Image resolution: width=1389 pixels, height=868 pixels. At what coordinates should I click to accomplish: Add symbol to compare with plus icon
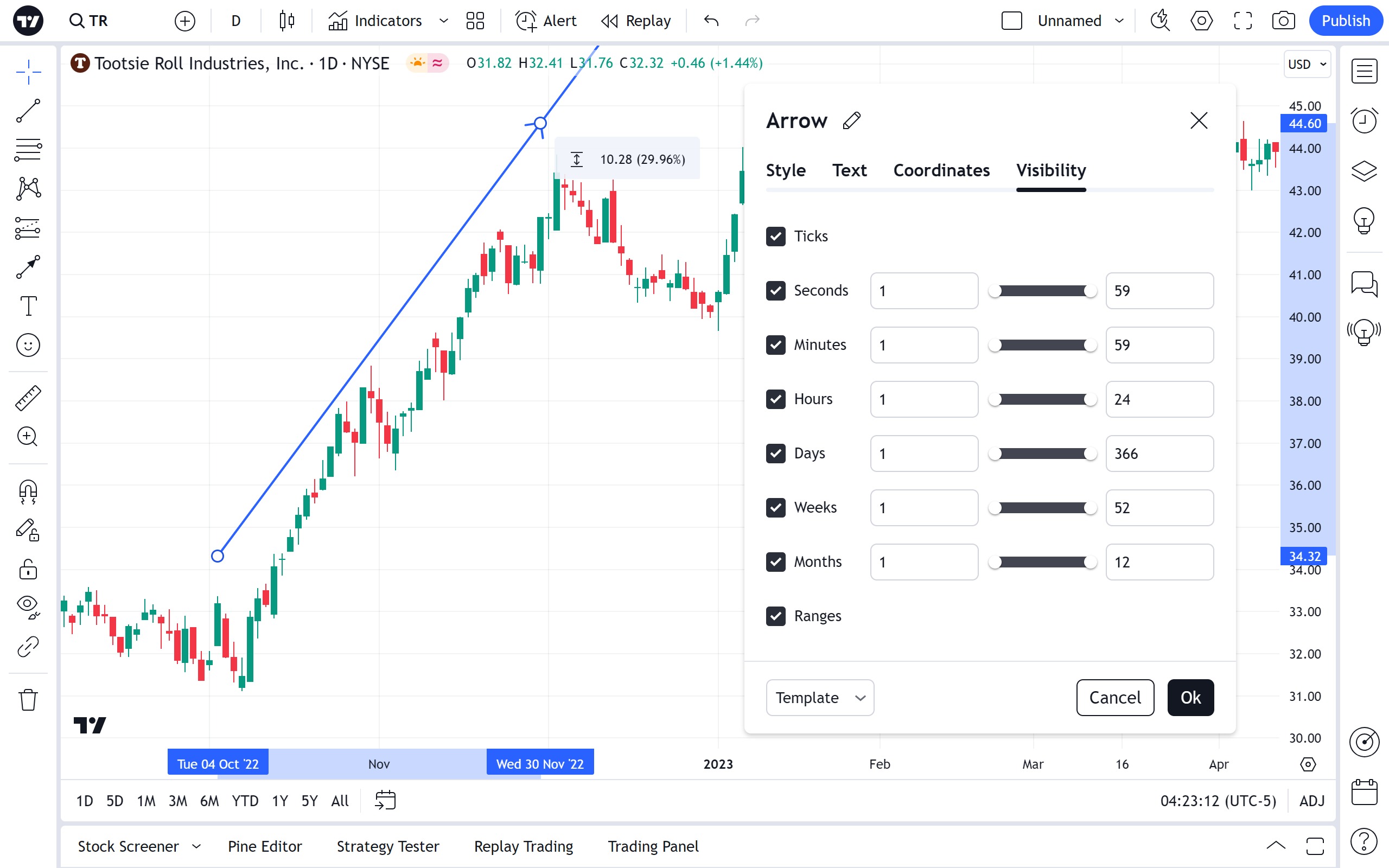click(x=185, y=21)
